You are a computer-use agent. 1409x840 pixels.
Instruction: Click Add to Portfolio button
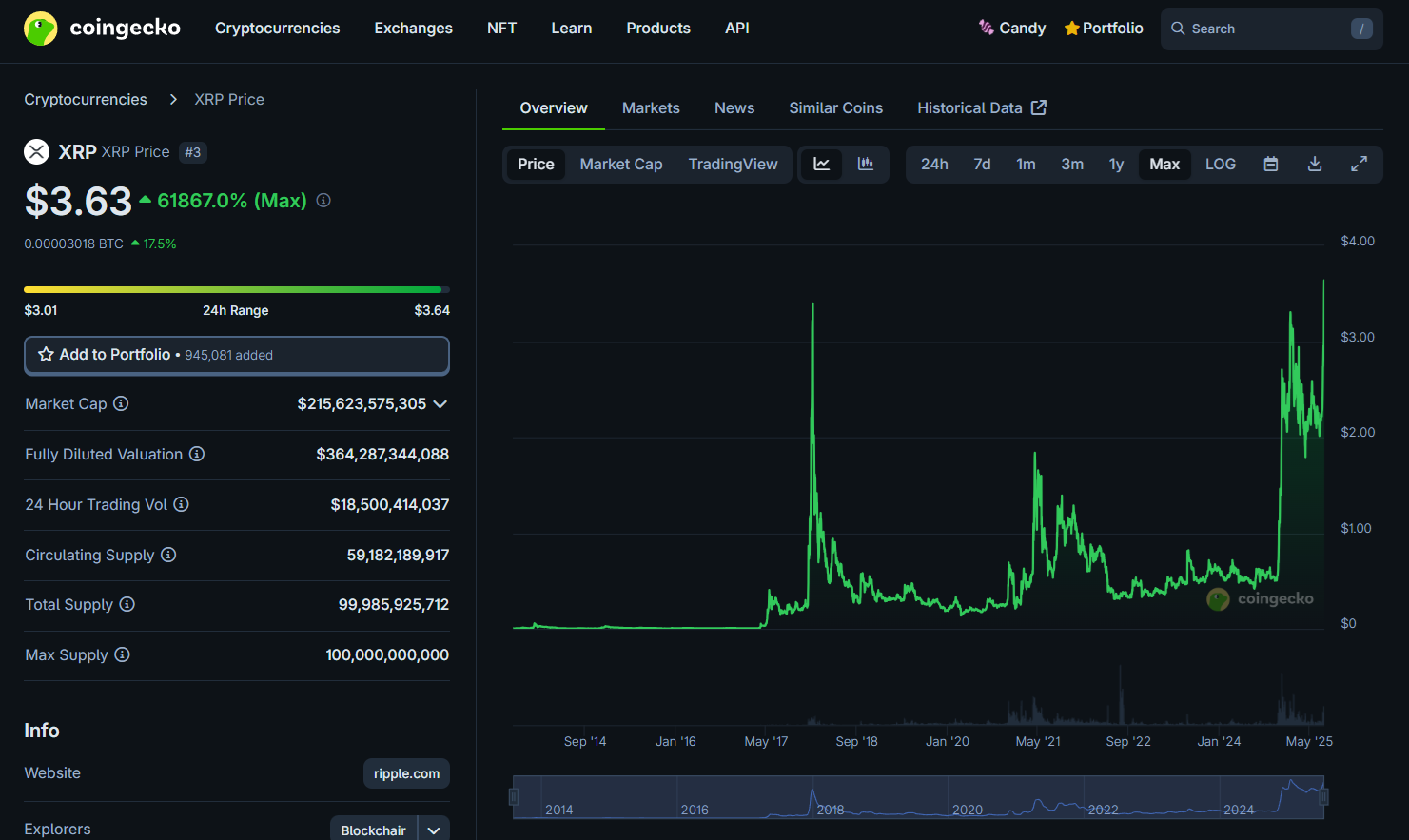tap(237, 355)
